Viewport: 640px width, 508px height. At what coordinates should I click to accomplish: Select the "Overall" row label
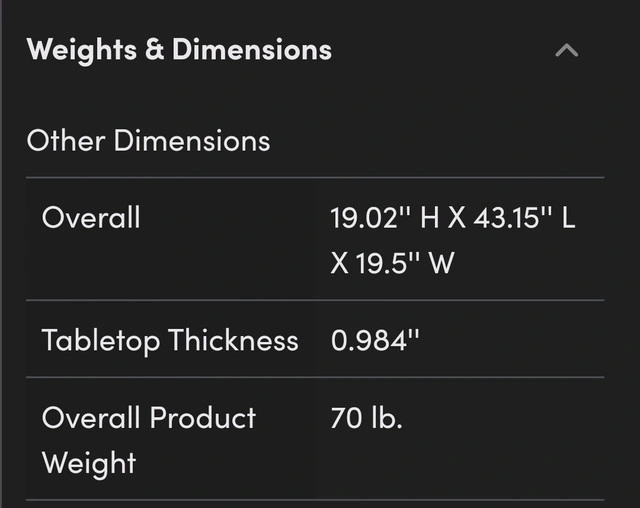[91, 217]
